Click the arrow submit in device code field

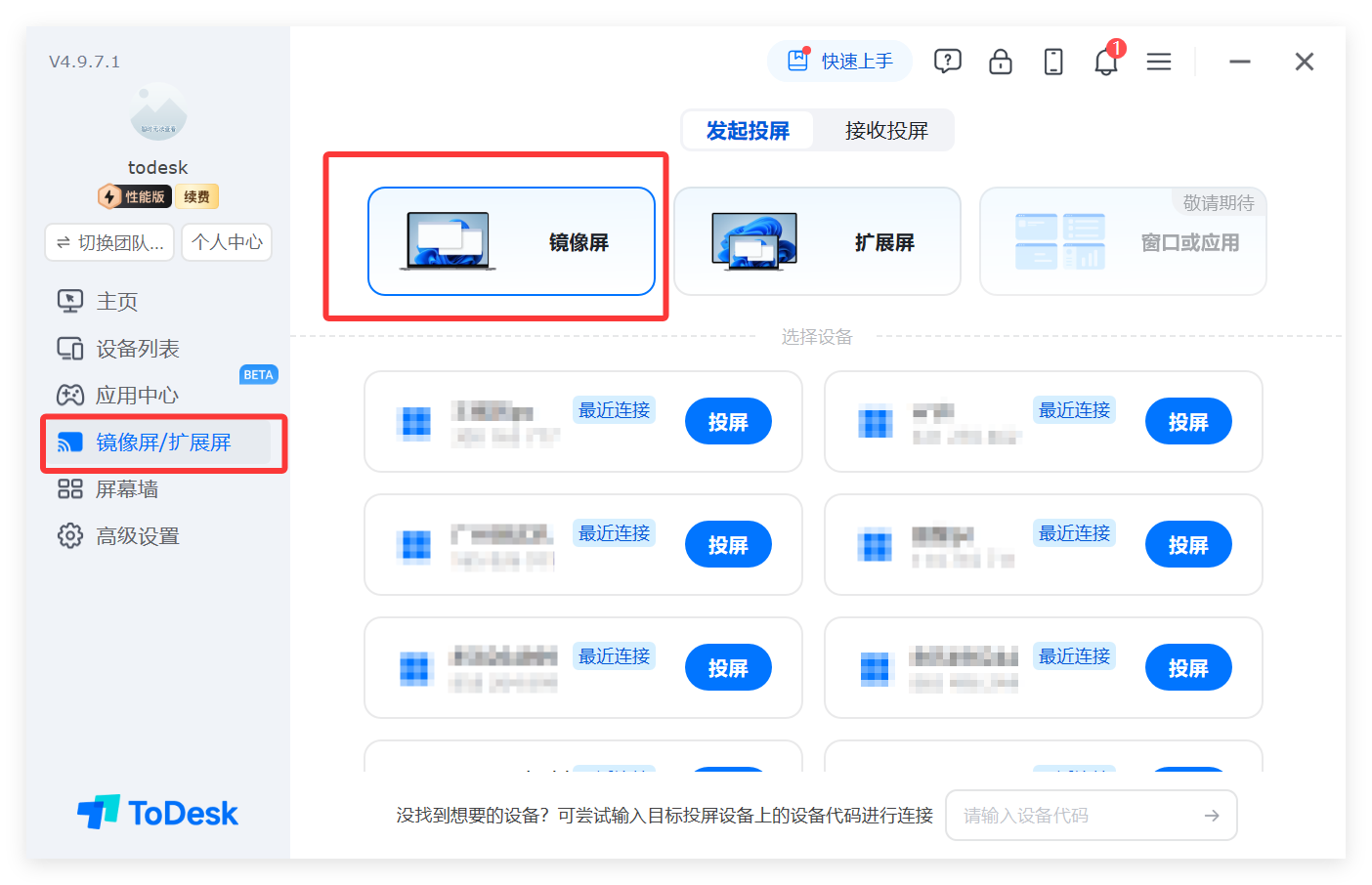click(1212, 815)
